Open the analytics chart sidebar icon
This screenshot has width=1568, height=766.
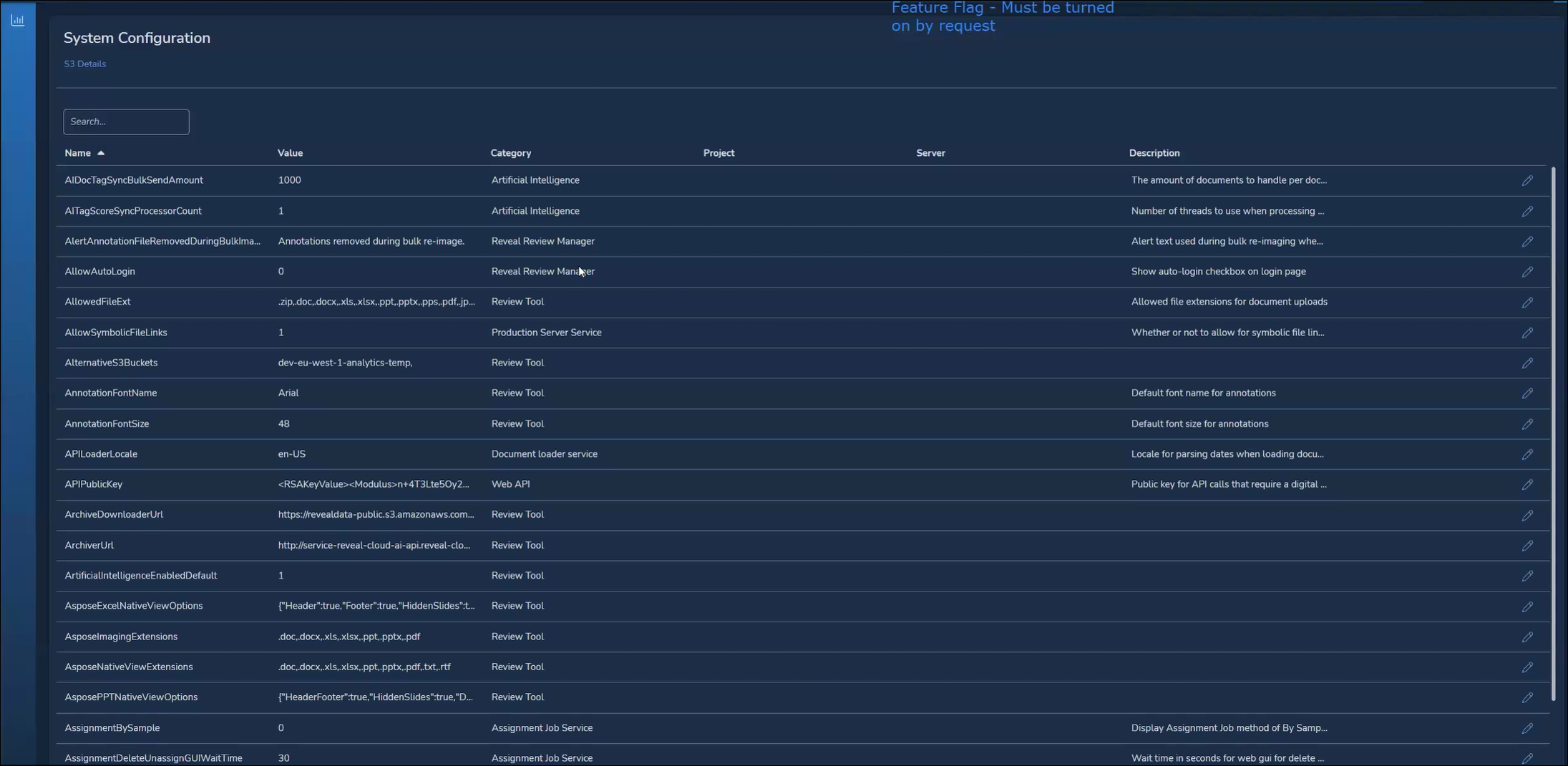click(17, 20)
